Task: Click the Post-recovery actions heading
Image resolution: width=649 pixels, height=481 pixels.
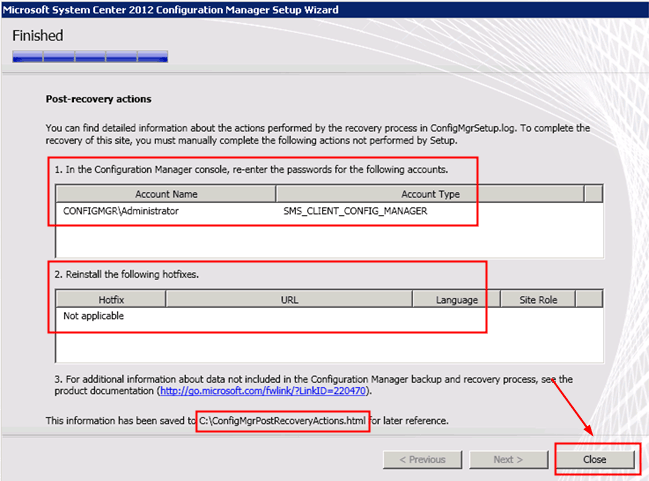Action: click(x=99, y=99)
